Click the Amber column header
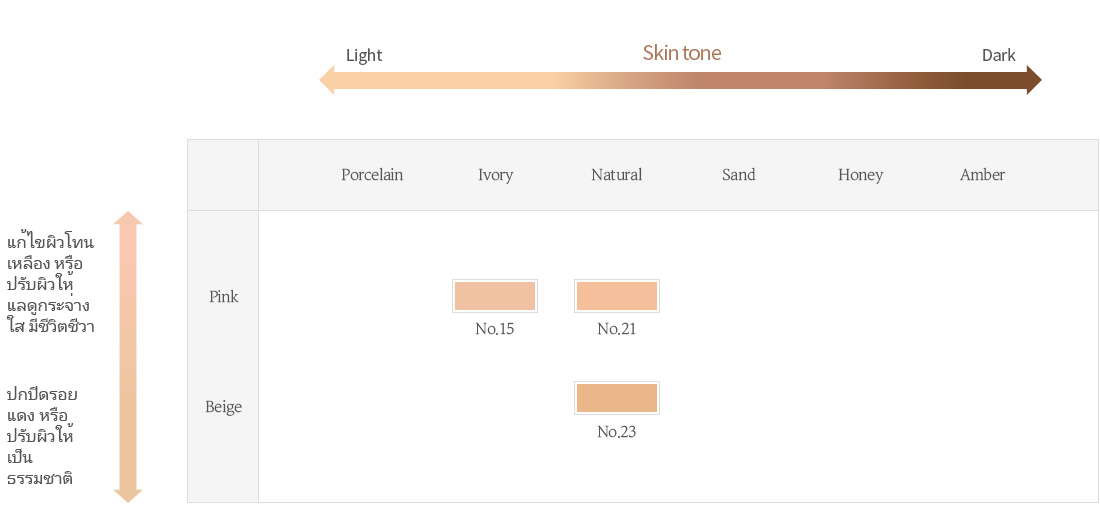Image resolution: width=1100 pixels, height=506 pixels. click(982, 175)
